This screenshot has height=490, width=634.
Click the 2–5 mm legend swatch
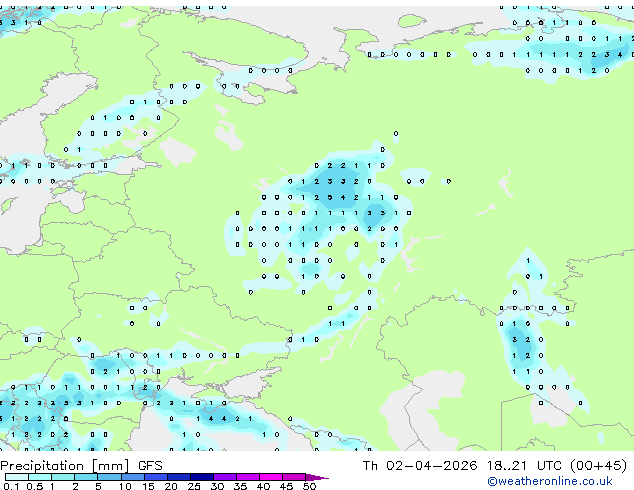point(86,477)
